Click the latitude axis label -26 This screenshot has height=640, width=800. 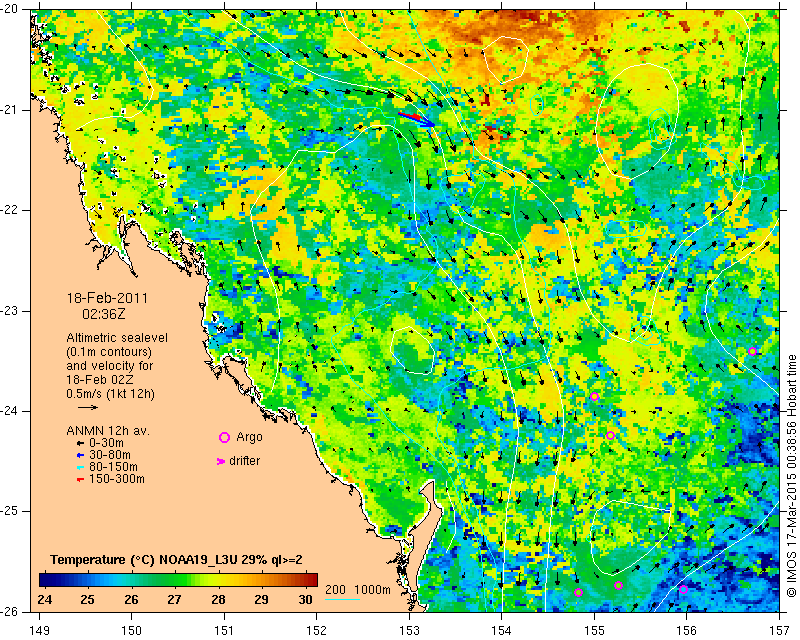9,611
